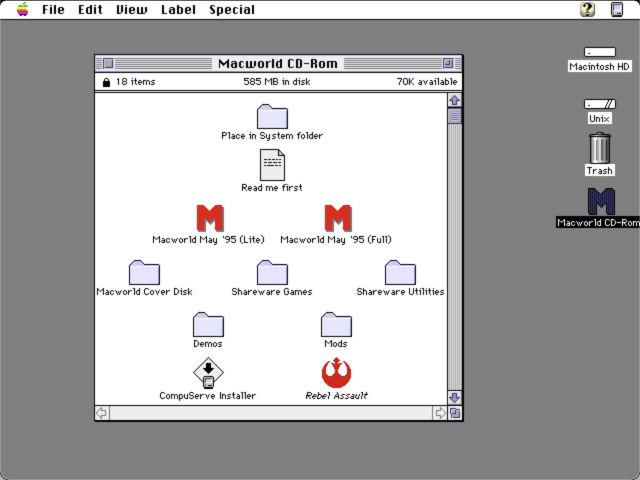
Task: Click the '18 items' text
Action: [136, 82]
